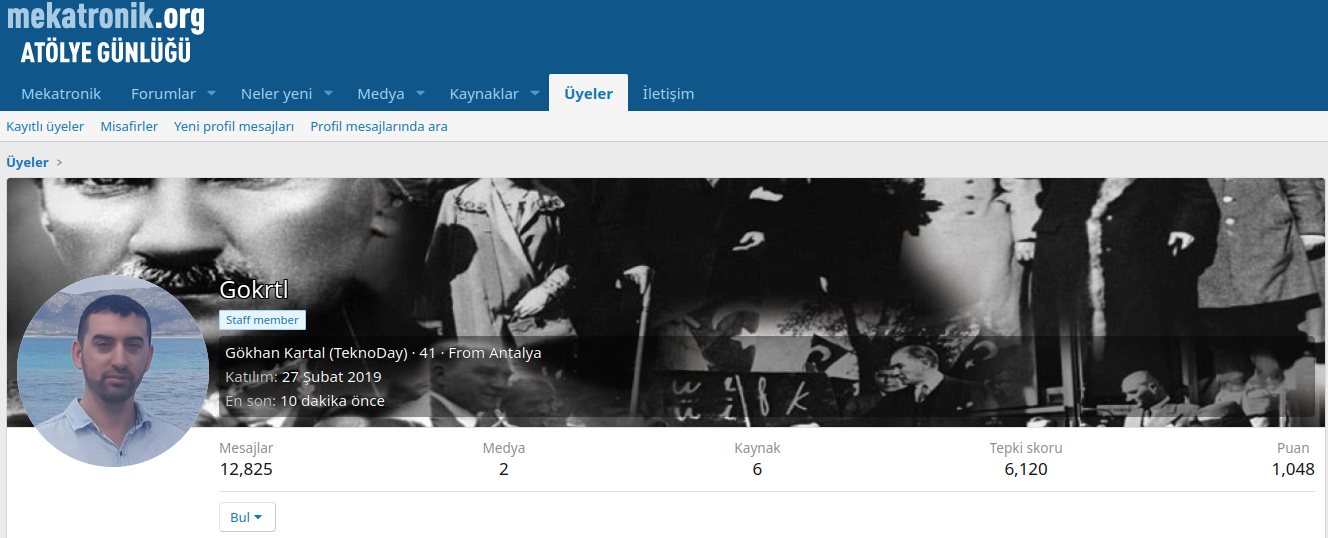Click the round profile avatar photo

pyautogui.click(x=113, y=371)
